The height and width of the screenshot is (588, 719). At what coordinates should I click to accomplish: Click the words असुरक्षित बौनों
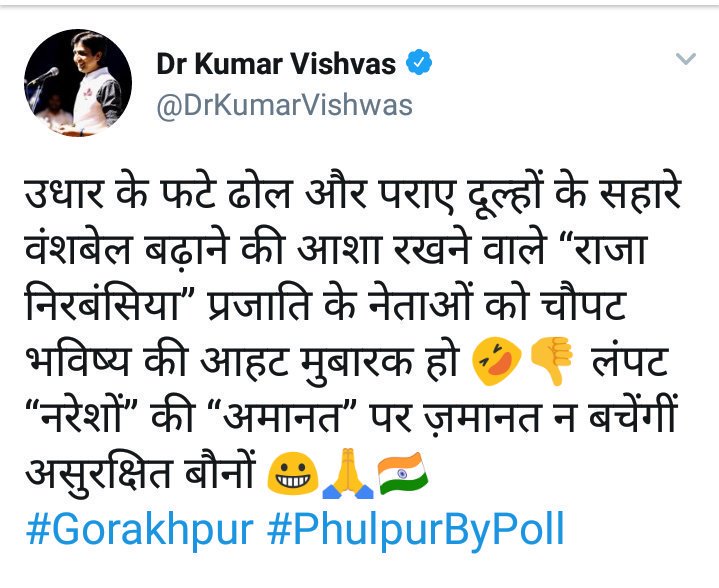(140, 472)
